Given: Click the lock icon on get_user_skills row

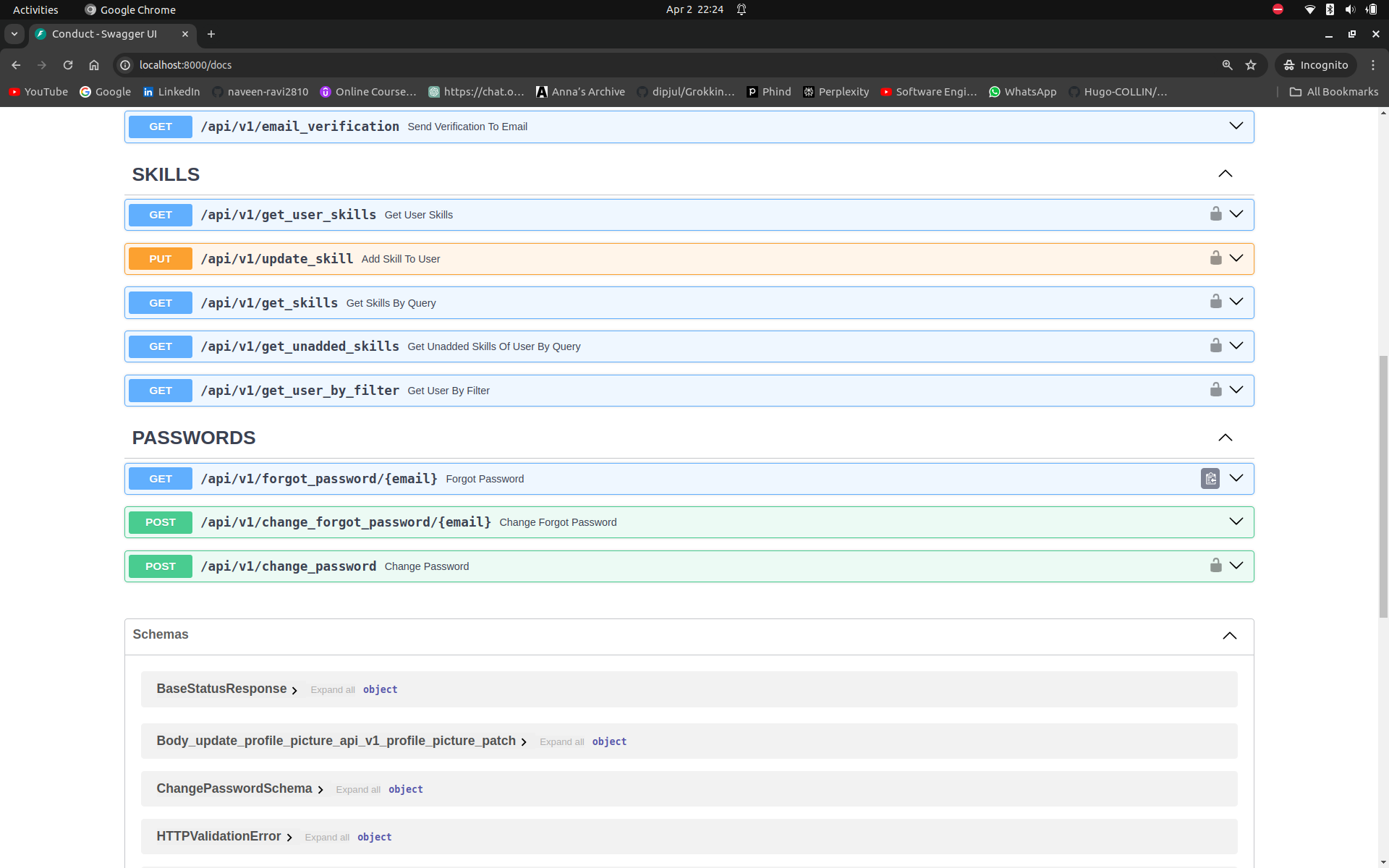Looking at the screenshot, I should (1215, 214).
